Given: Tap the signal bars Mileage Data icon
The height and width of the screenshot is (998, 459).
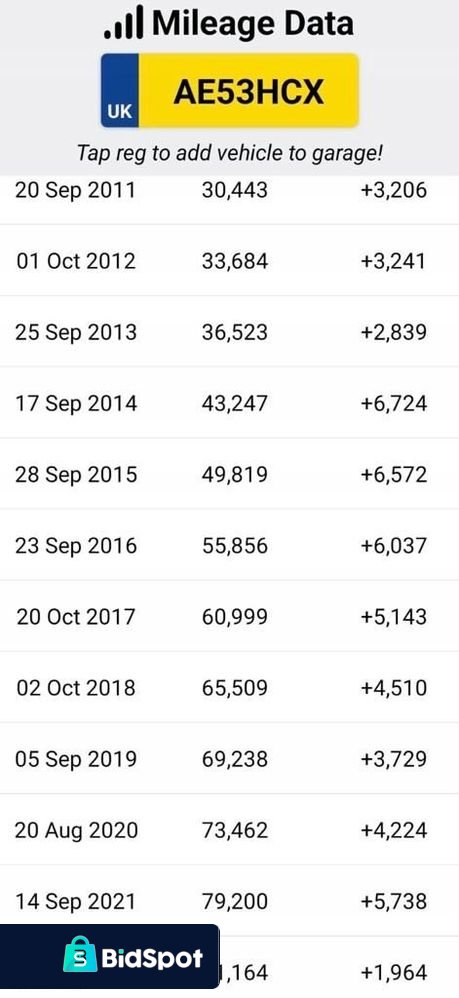Looking at the screenshot, I should (x=124, y=23).
